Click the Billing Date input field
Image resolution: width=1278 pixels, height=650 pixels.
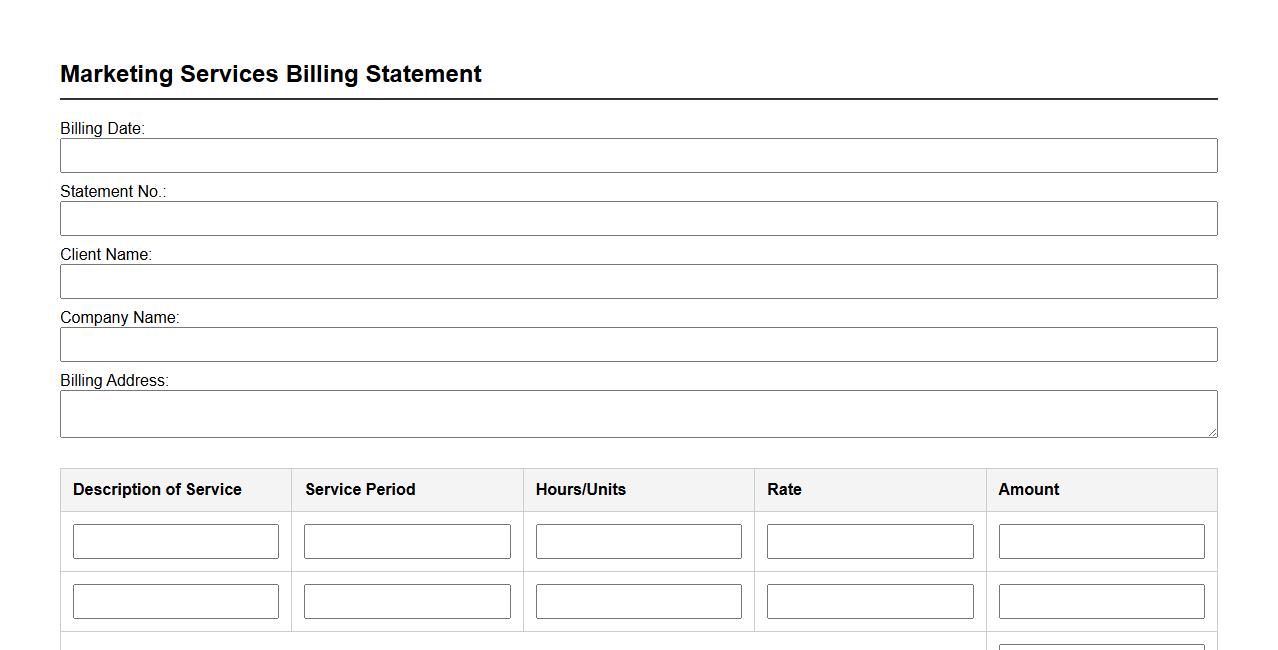(638, 156)
